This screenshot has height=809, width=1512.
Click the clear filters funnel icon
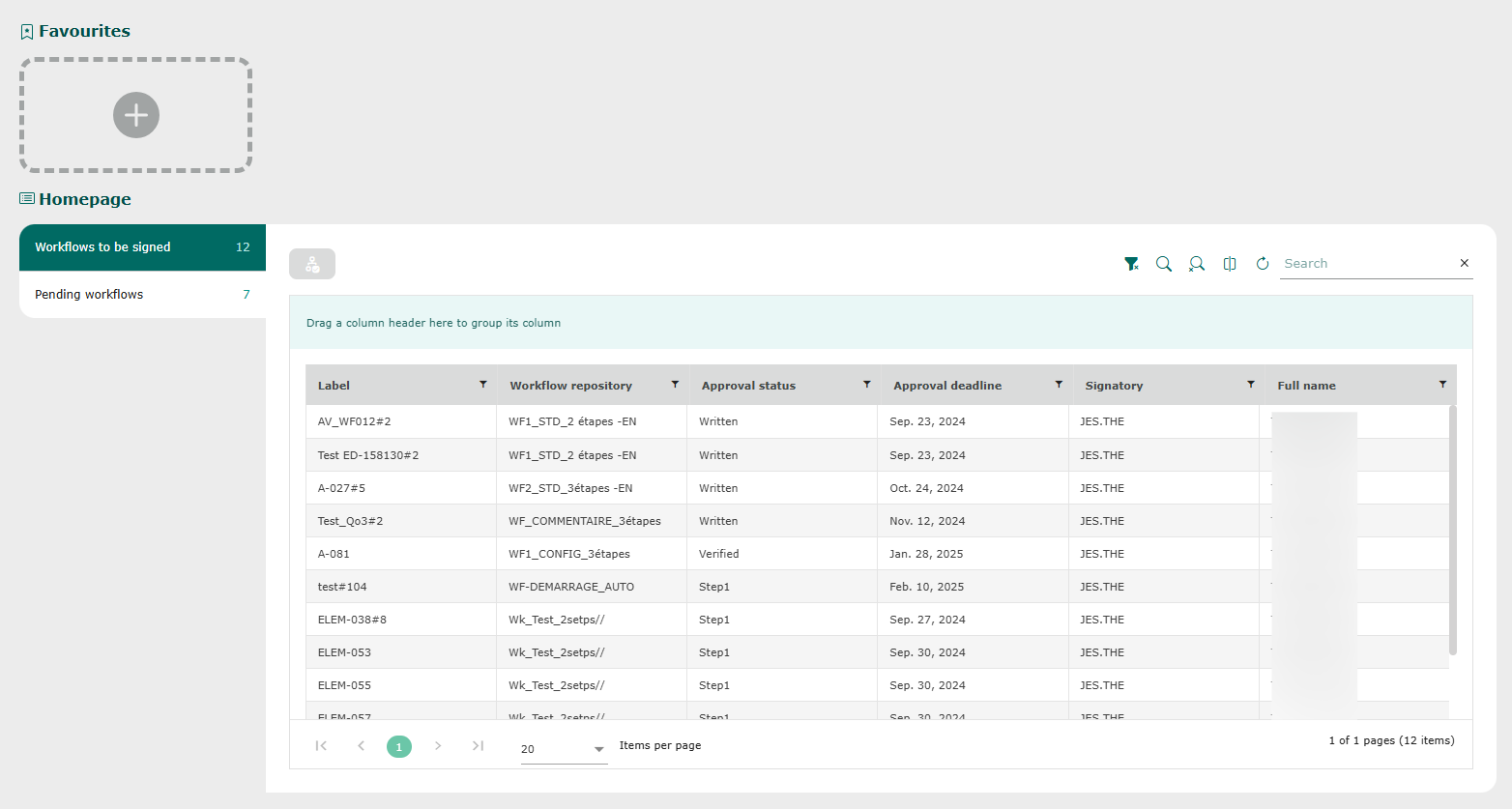pos(1131,264)
